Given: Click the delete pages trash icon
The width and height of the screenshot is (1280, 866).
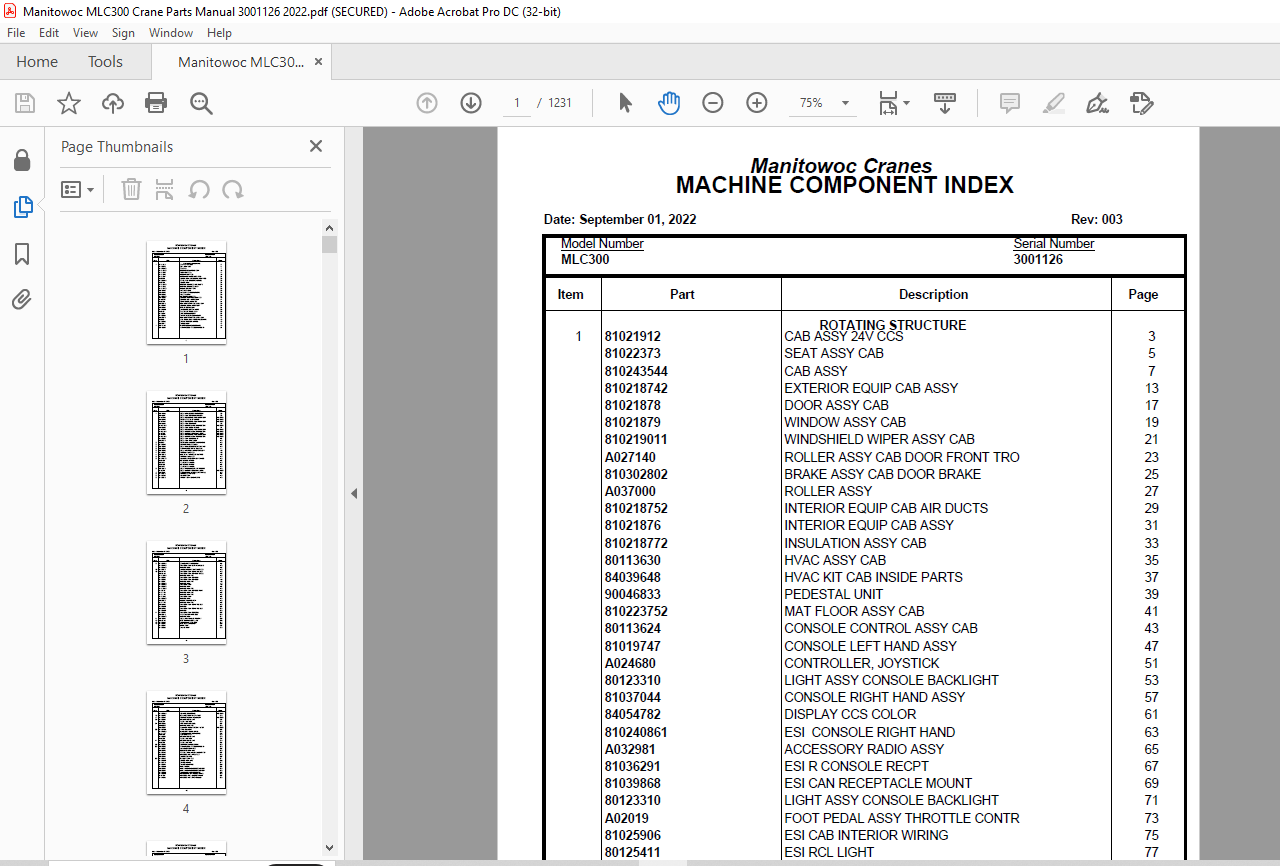Looking at the screenshot, I should click(131, 189).
